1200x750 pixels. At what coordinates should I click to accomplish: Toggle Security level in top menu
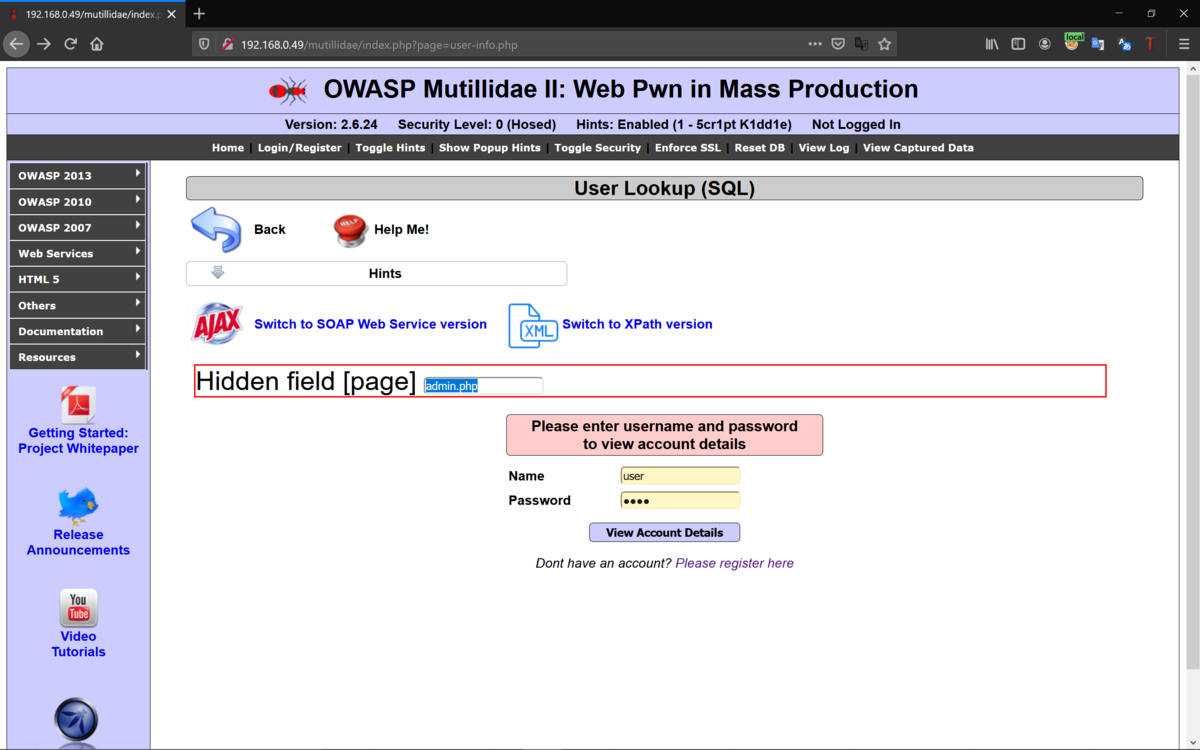tap(597, 148)
